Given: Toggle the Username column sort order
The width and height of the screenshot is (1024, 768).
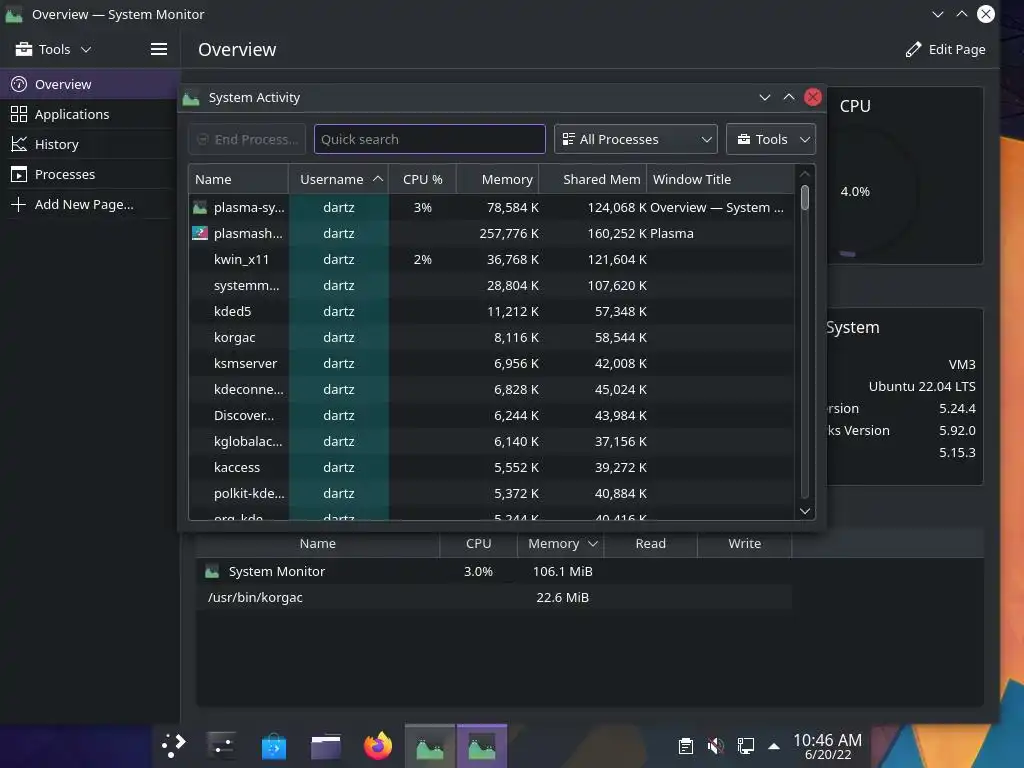Looking at the screenshot, I should tap(338, 179).
